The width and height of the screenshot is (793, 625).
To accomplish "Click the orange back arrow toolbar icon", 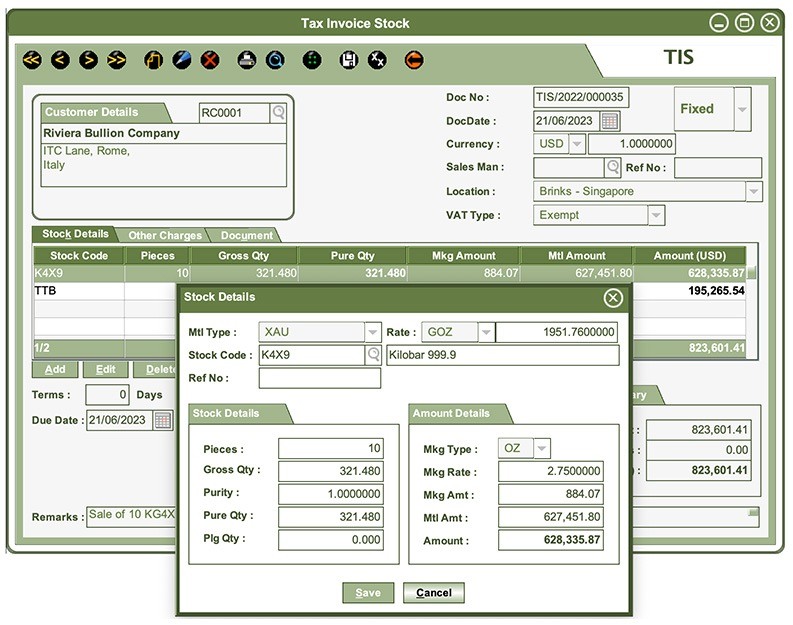I will coord(414,60).
